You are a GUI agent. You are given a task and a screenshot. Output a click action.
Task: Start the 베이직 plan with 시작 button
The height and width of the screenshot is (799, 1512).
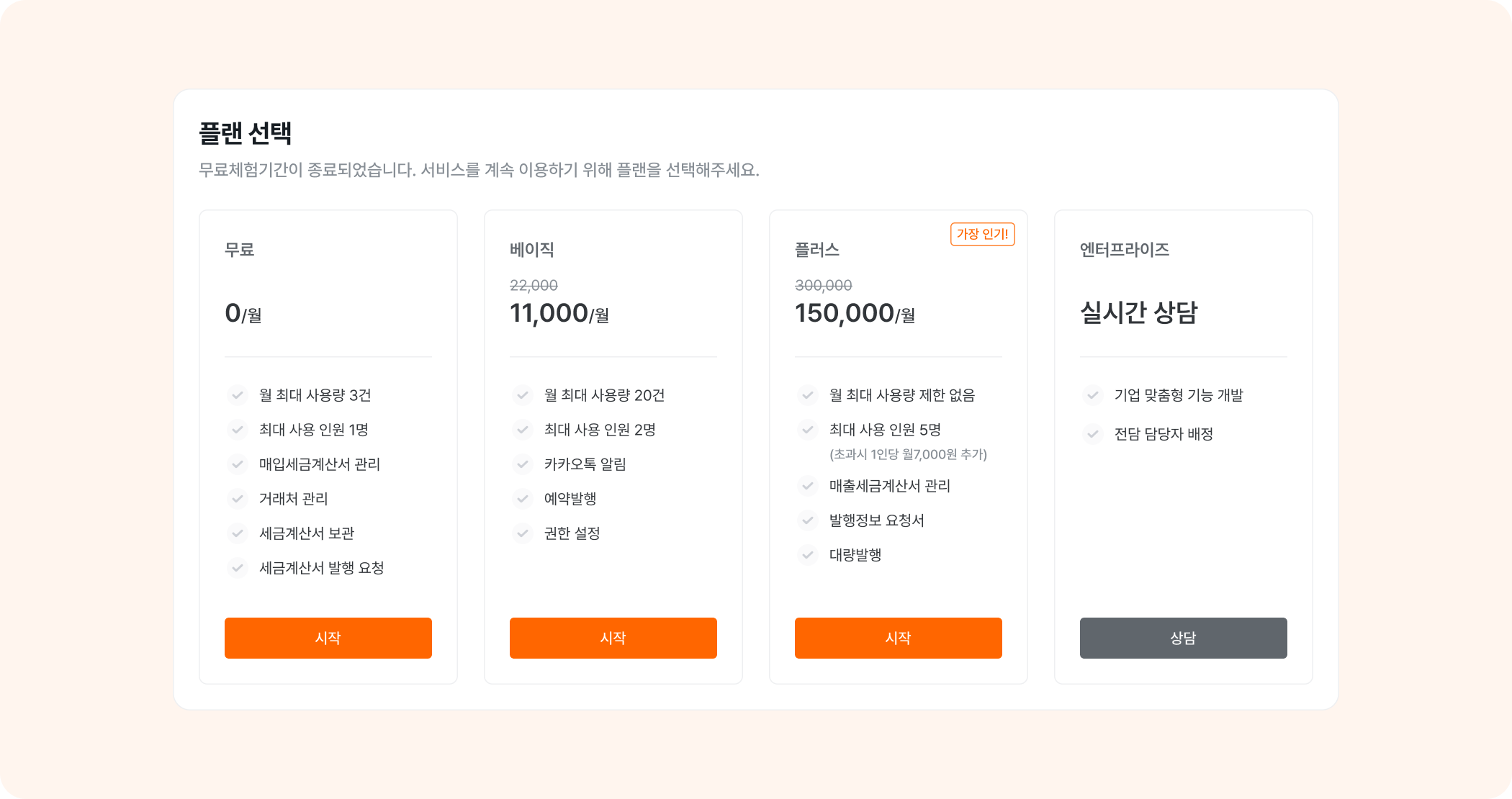tap(613, 638)
